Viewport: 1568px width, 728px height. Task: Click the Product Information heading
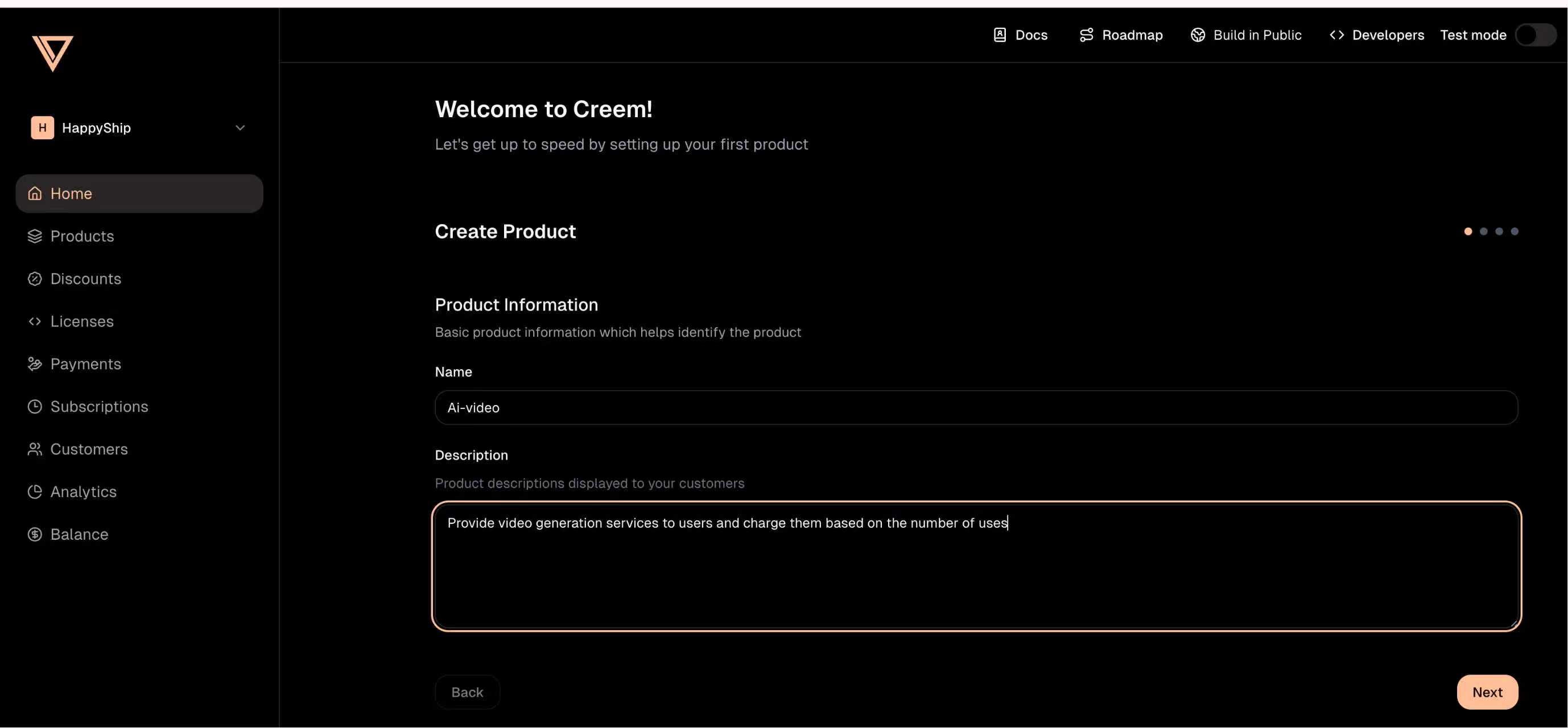pos(516,305)
